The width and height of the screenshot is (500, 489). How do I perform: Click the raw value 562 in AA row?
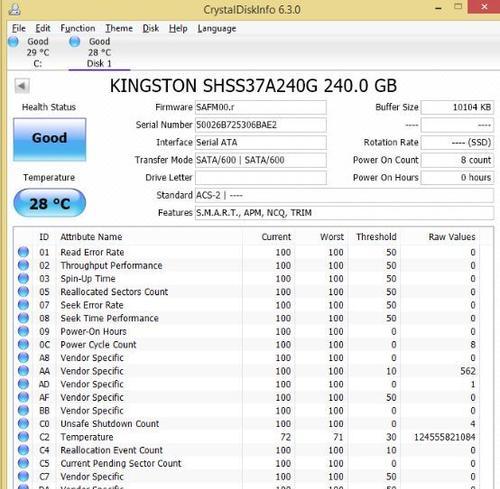tap(468, 371)
